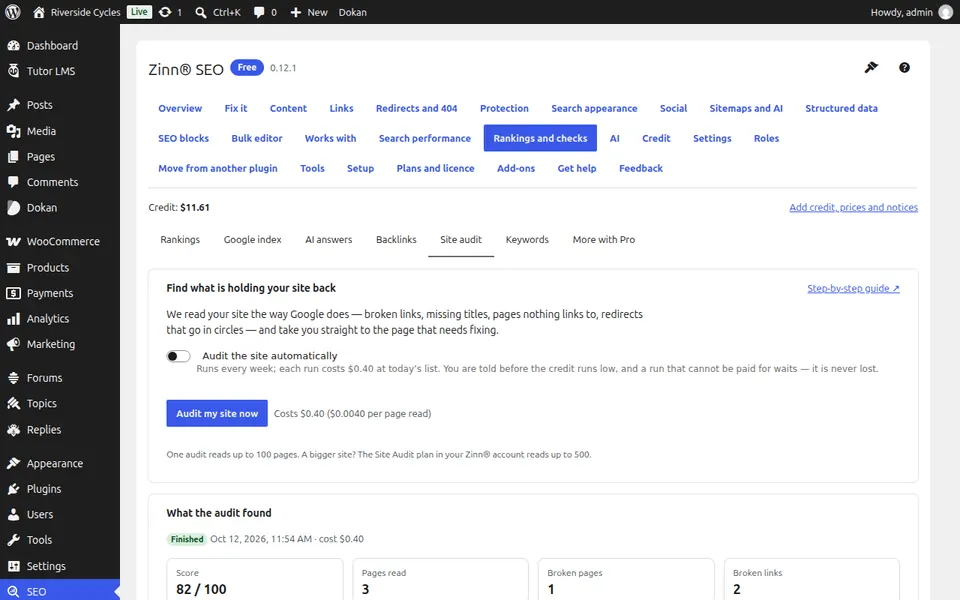Click the admin avatar icon
The height and width of the screenshot is (600, 960).
pyautogui.click(x=946, y=12)
